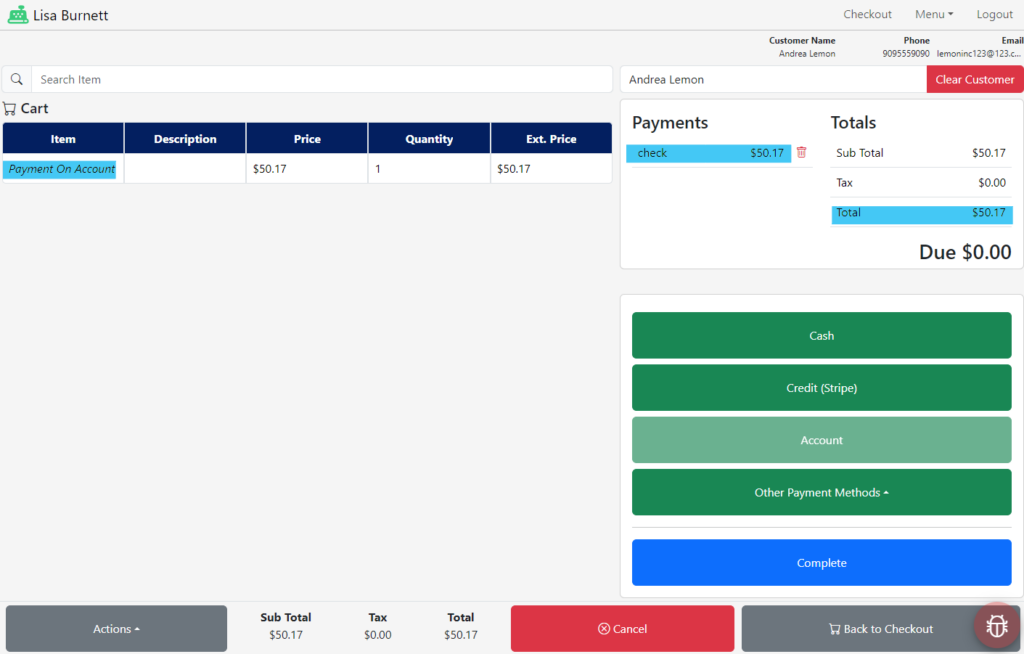Expand the Actions menu

click(x=115, y=628)
